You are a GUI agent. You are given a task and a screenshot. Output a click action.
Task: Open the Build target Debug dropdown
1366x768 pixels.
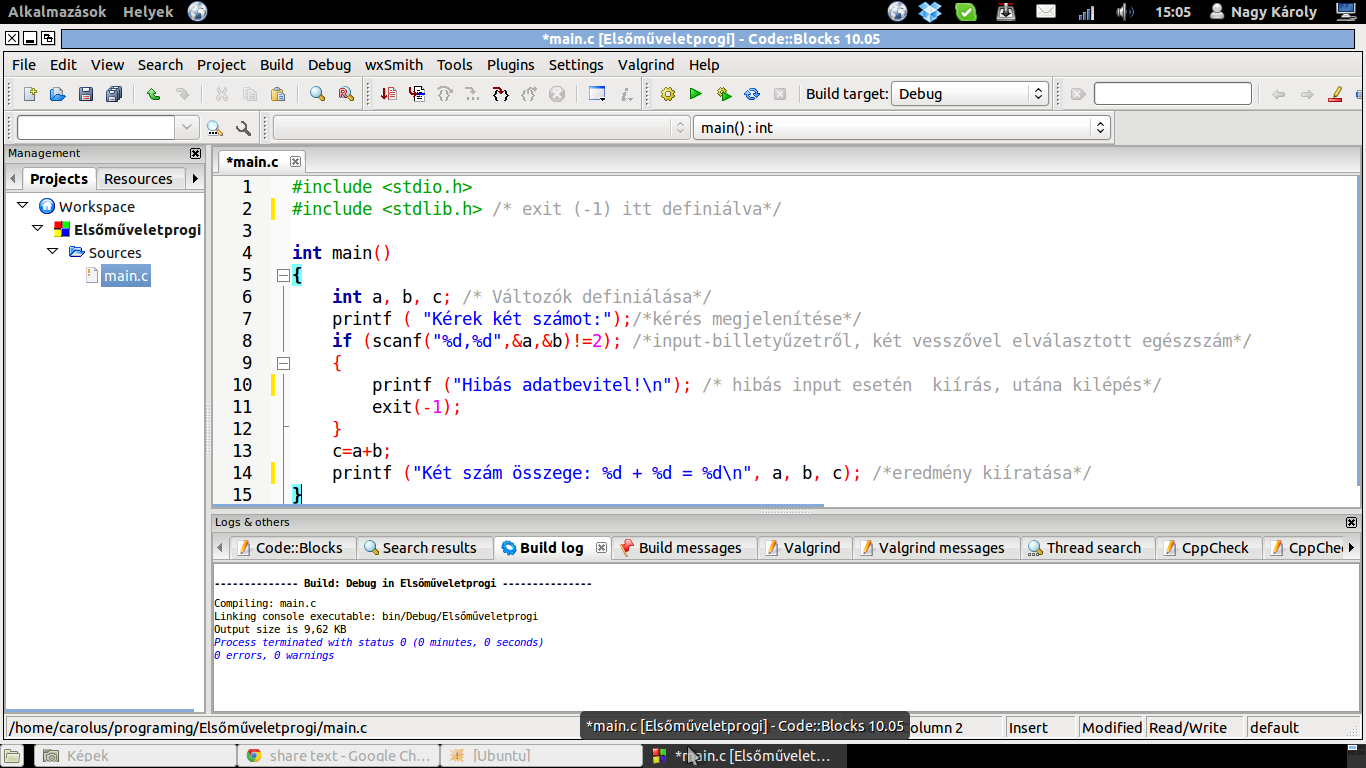click(970, 94)
